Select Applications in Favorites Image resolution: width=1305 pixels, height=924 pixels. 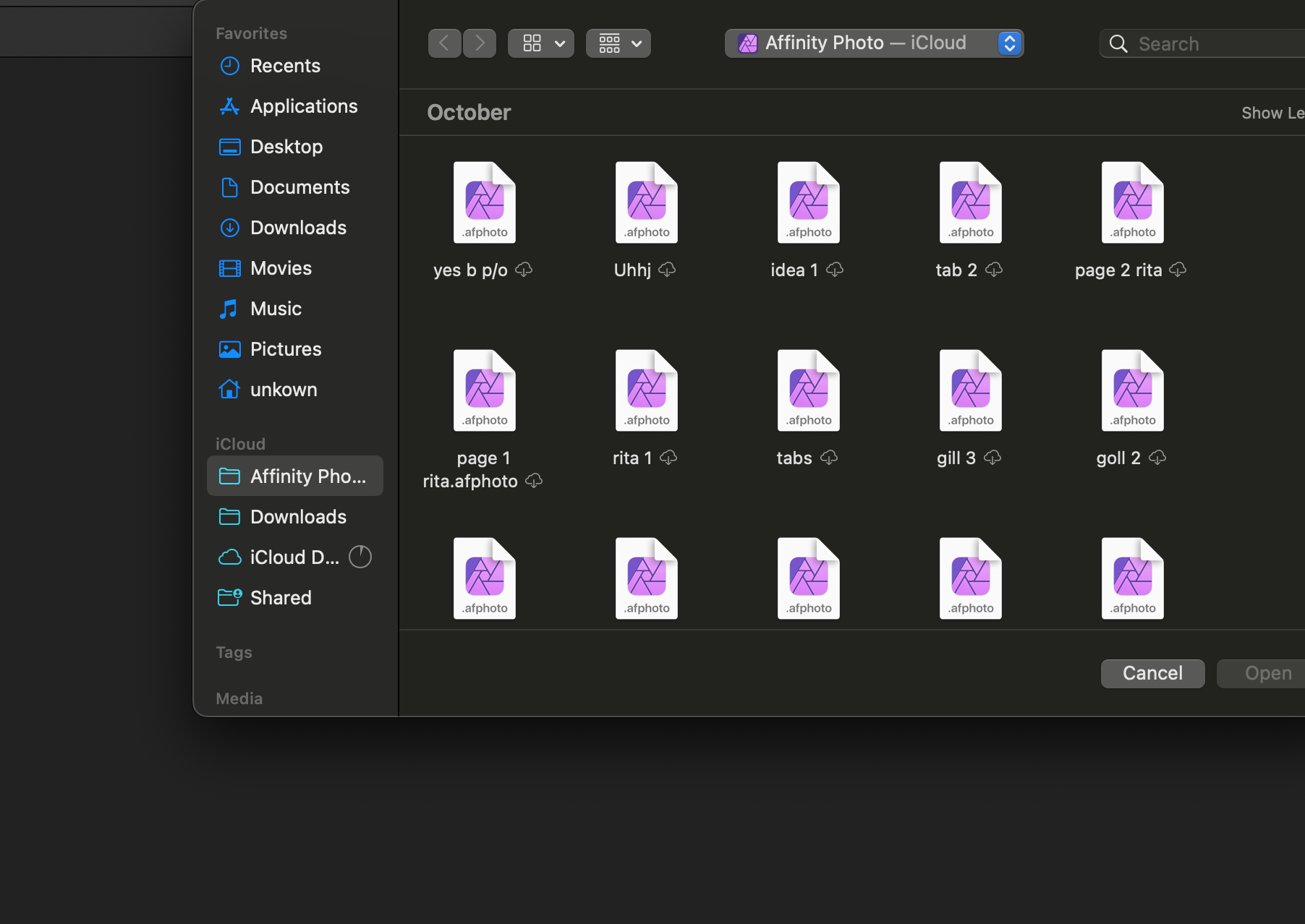(294, 106)
